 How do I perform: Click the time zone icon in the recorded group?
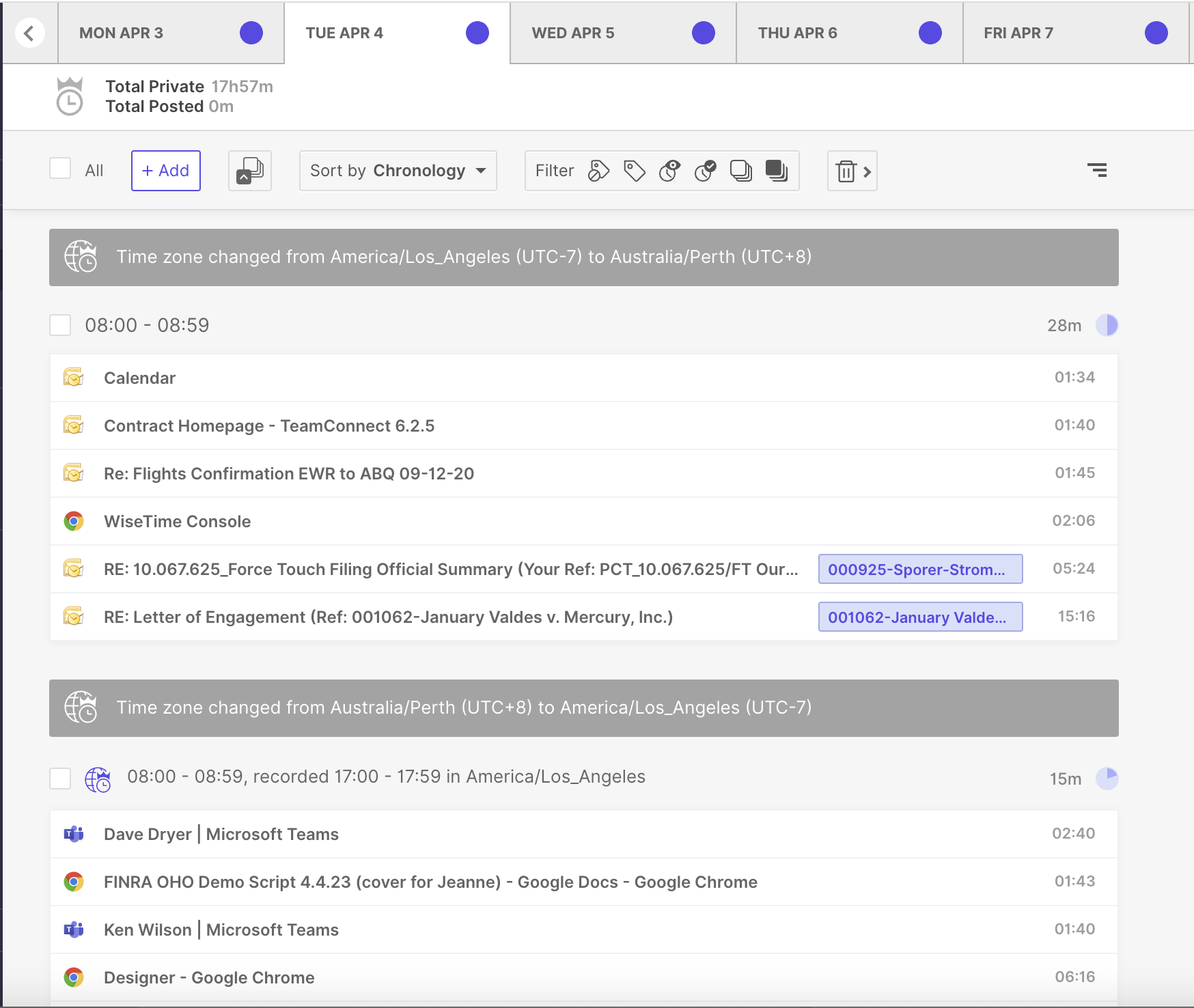tap(98, 779)
